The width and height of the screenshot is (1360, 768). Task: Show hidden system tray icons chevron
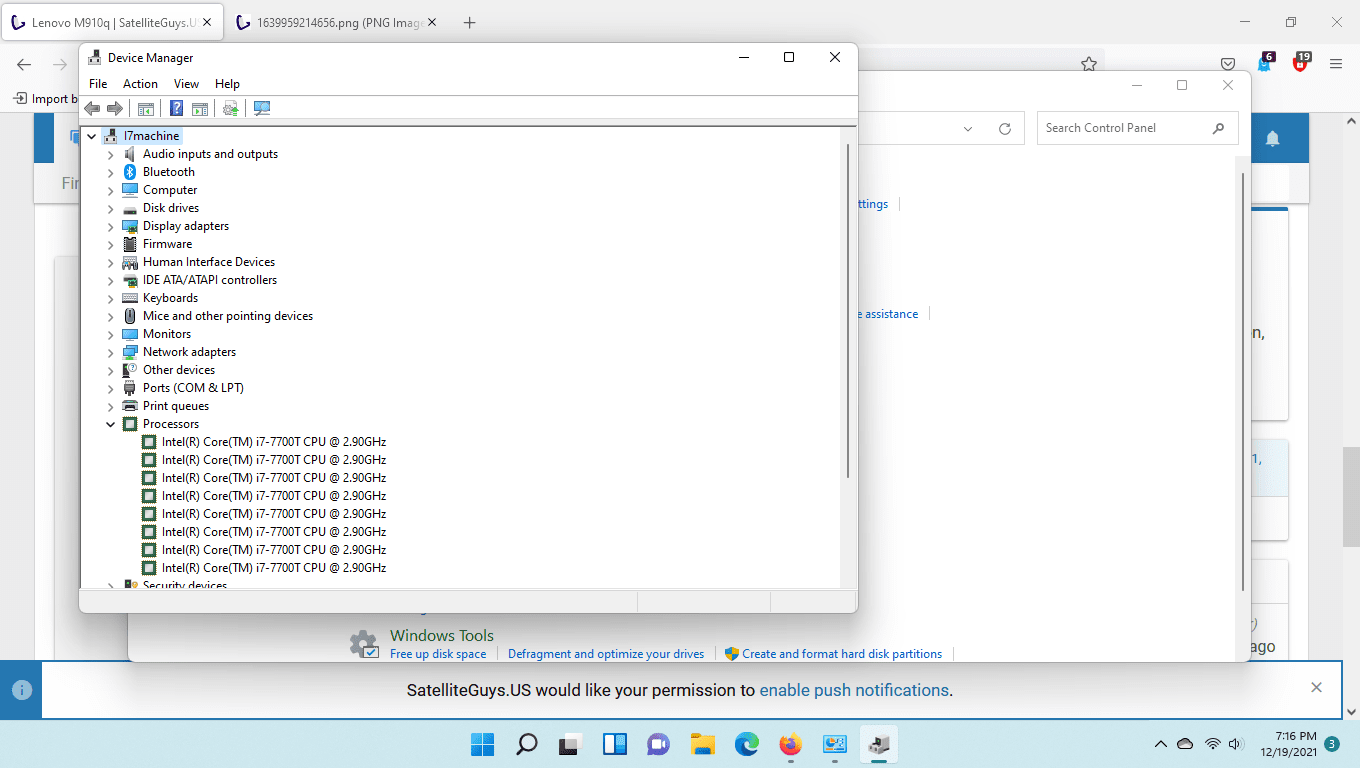tap(1161, 744)
